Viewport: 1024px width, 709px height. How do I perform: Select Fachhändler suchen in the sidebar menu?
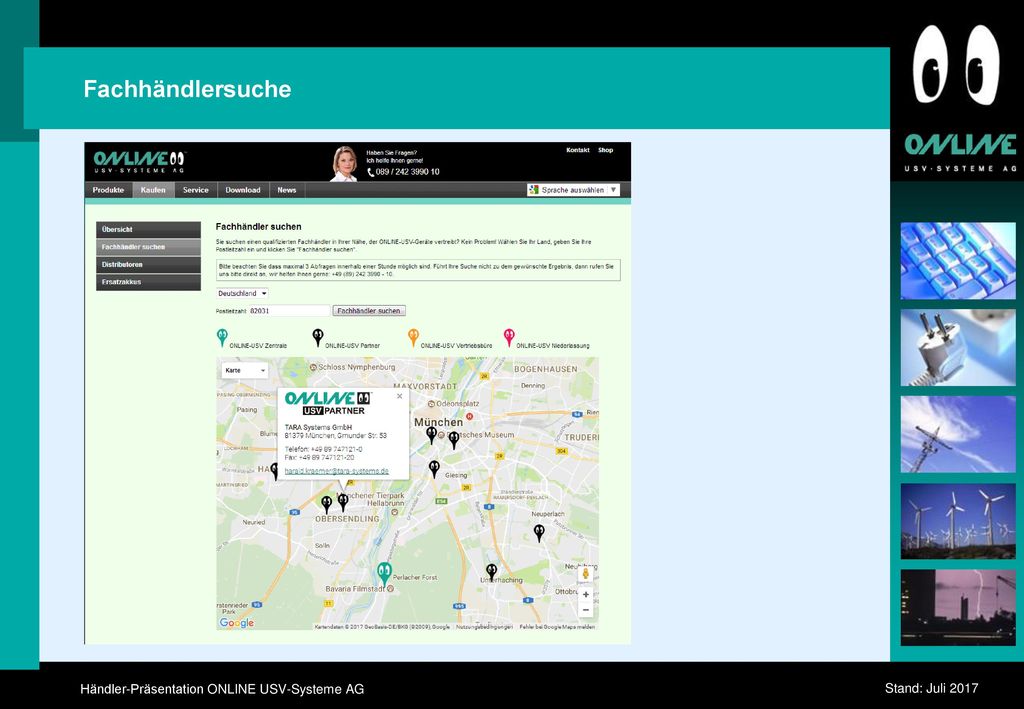(x=148, y=247)
